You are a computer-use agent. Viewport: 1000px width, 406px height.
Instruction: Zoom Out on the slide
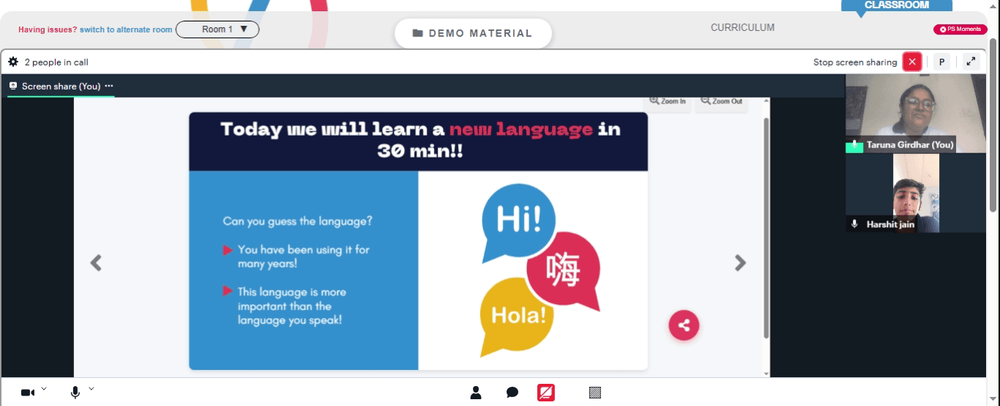tap(721, 101)
